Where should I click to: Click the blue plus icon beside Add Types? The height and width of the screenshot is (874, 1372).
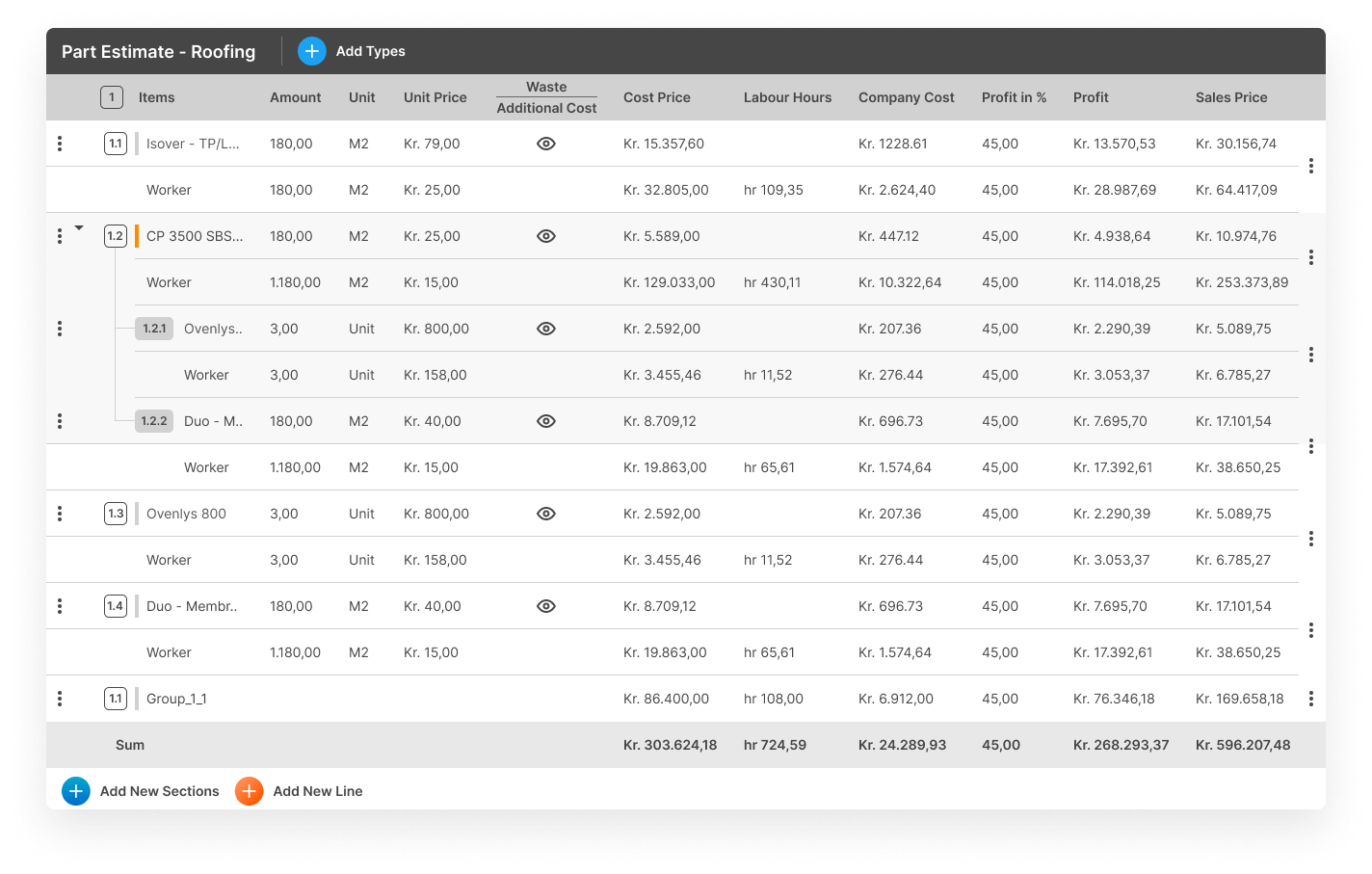pos(312,51)
